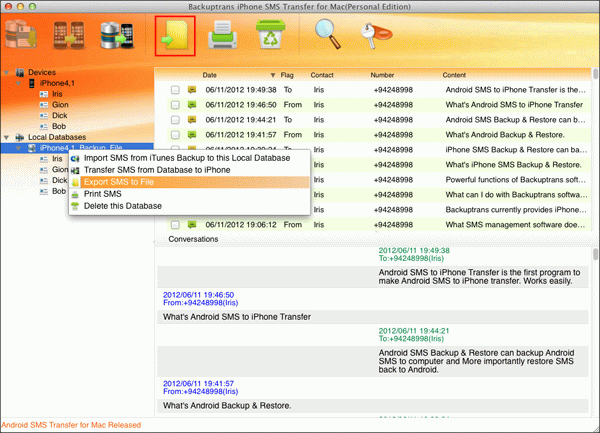Collapse the Local Databases tree node
Image resolution: width=600 pixels, height=433 pixels.
point(7,137)
